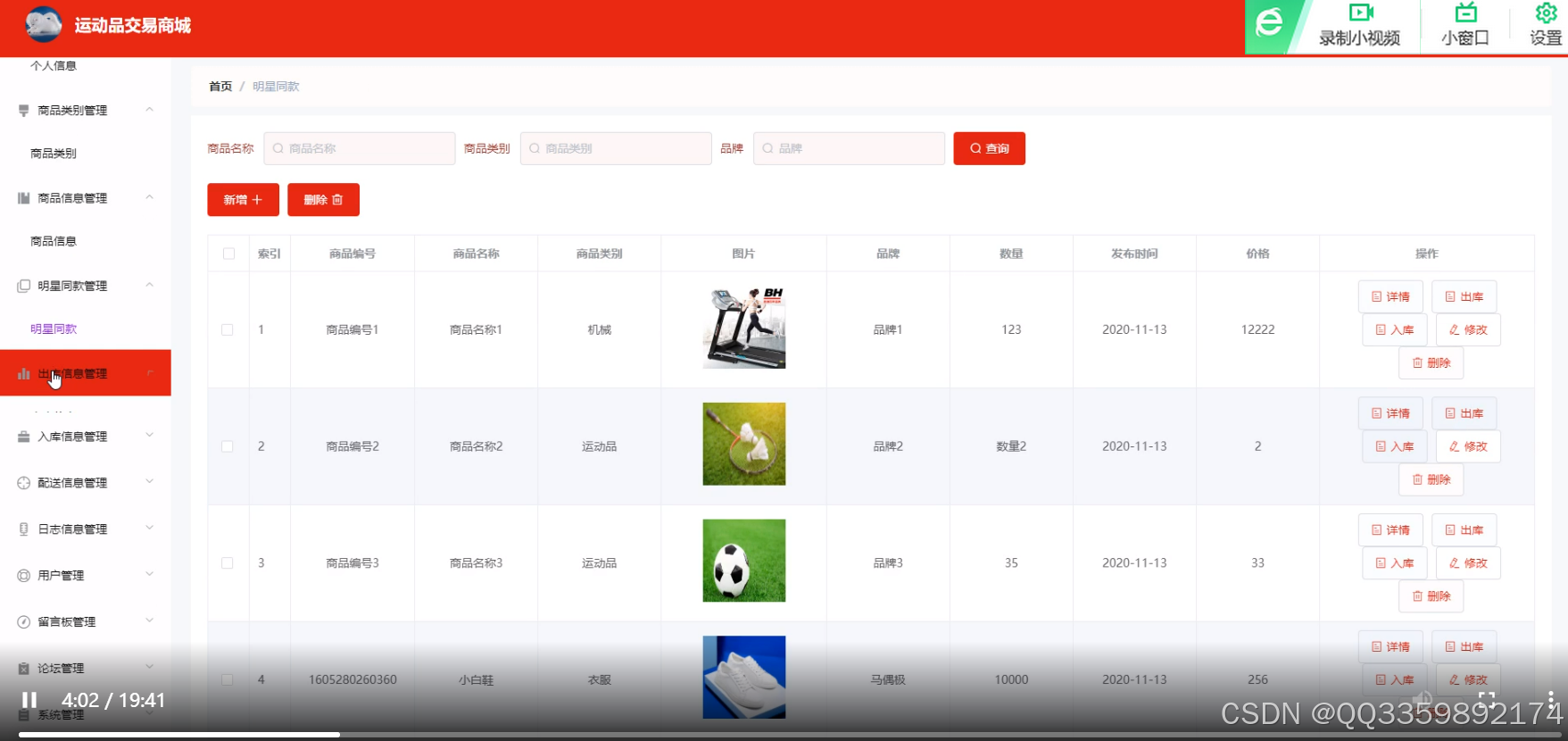Click the fullscreen icon in video controls
The height and width of the screenshot is (741, 1568).
[x=1487, y=699]
